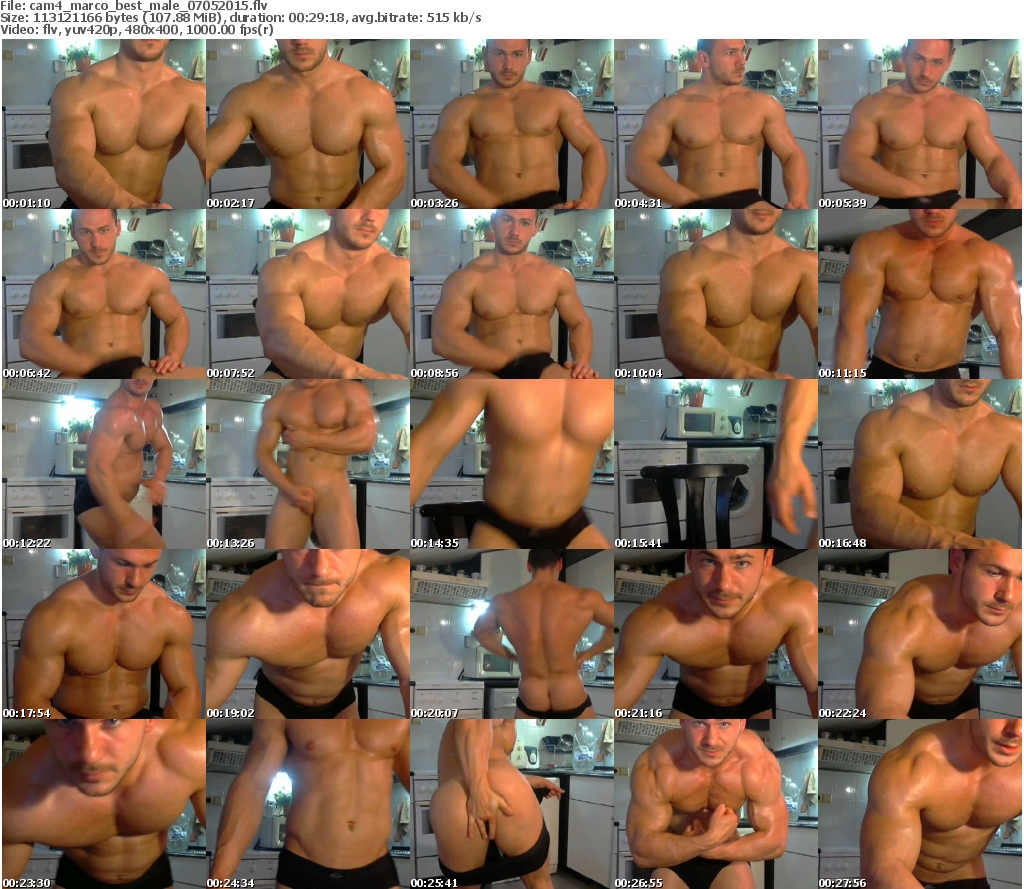The width and height of the screenshot is (1024, 889).
Task: Click the frame stamped 00:13:26
Action: (x=308, y=464)
